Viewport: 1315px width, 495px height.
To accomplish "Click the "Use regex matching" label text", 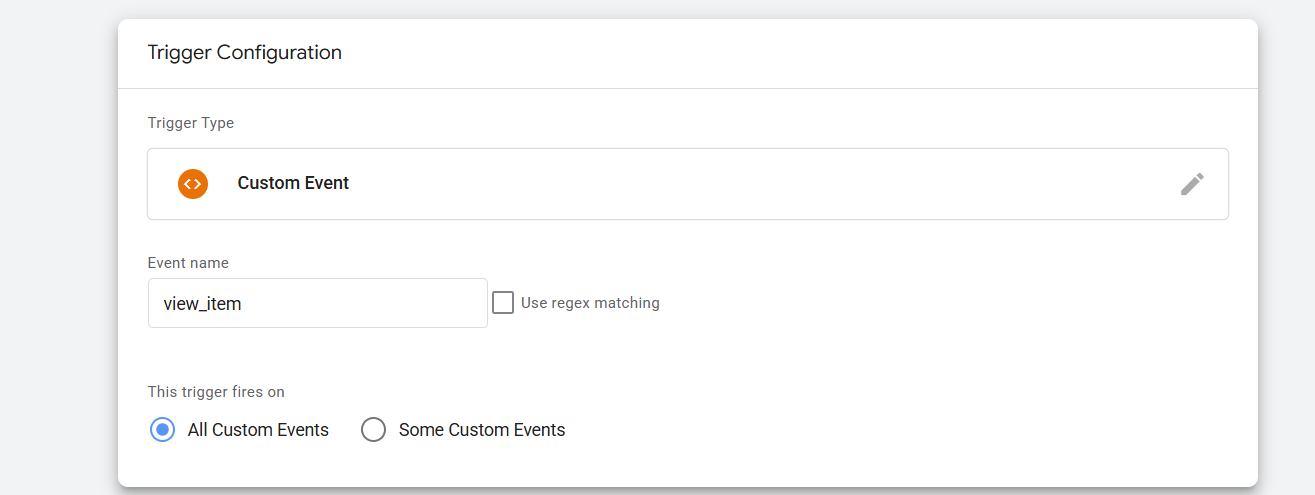I will (590, 303).
